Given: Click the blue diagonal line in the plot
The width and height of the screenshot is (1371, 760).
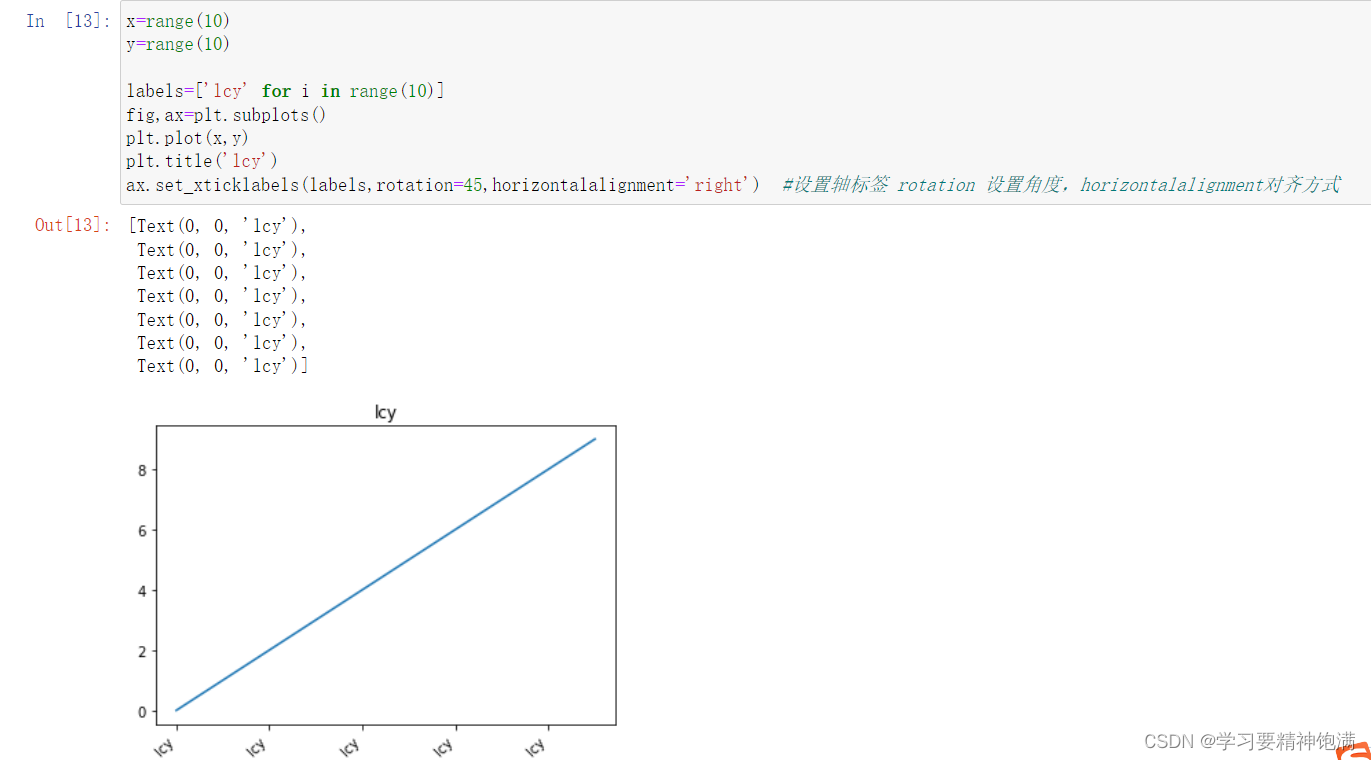Looking at the screenshot, I should 386,574.
